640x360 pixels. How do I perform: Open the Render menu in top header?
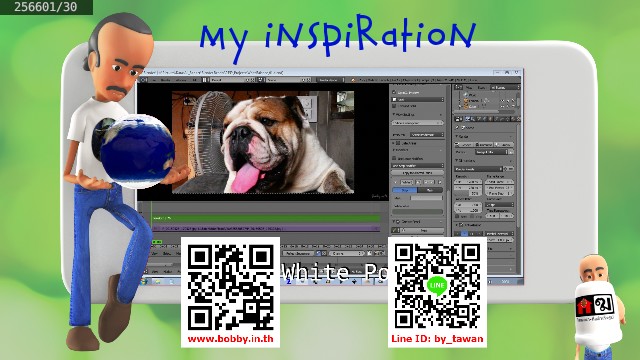pos(166,80)
